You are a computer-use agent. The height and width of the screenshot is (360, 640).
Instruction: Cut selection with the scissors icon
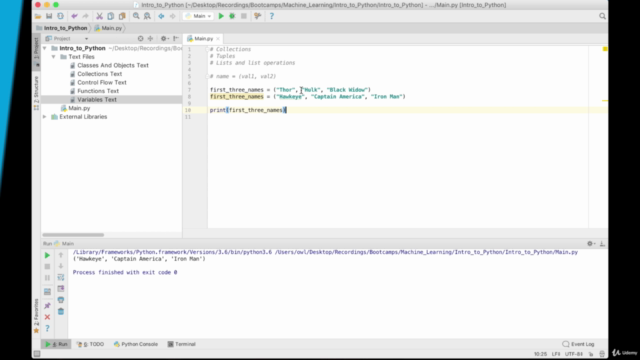99,16
